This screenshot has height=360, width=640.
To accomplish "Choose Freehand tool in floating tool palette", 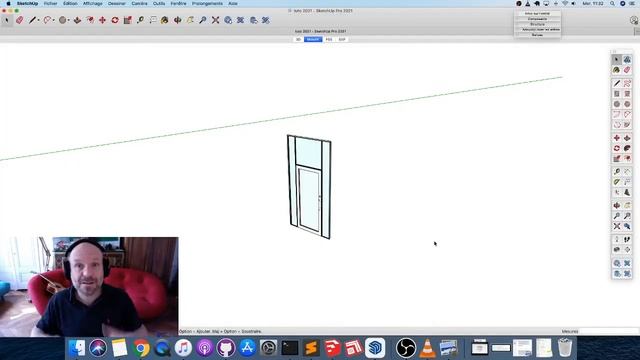I will [x=627, y=83].
